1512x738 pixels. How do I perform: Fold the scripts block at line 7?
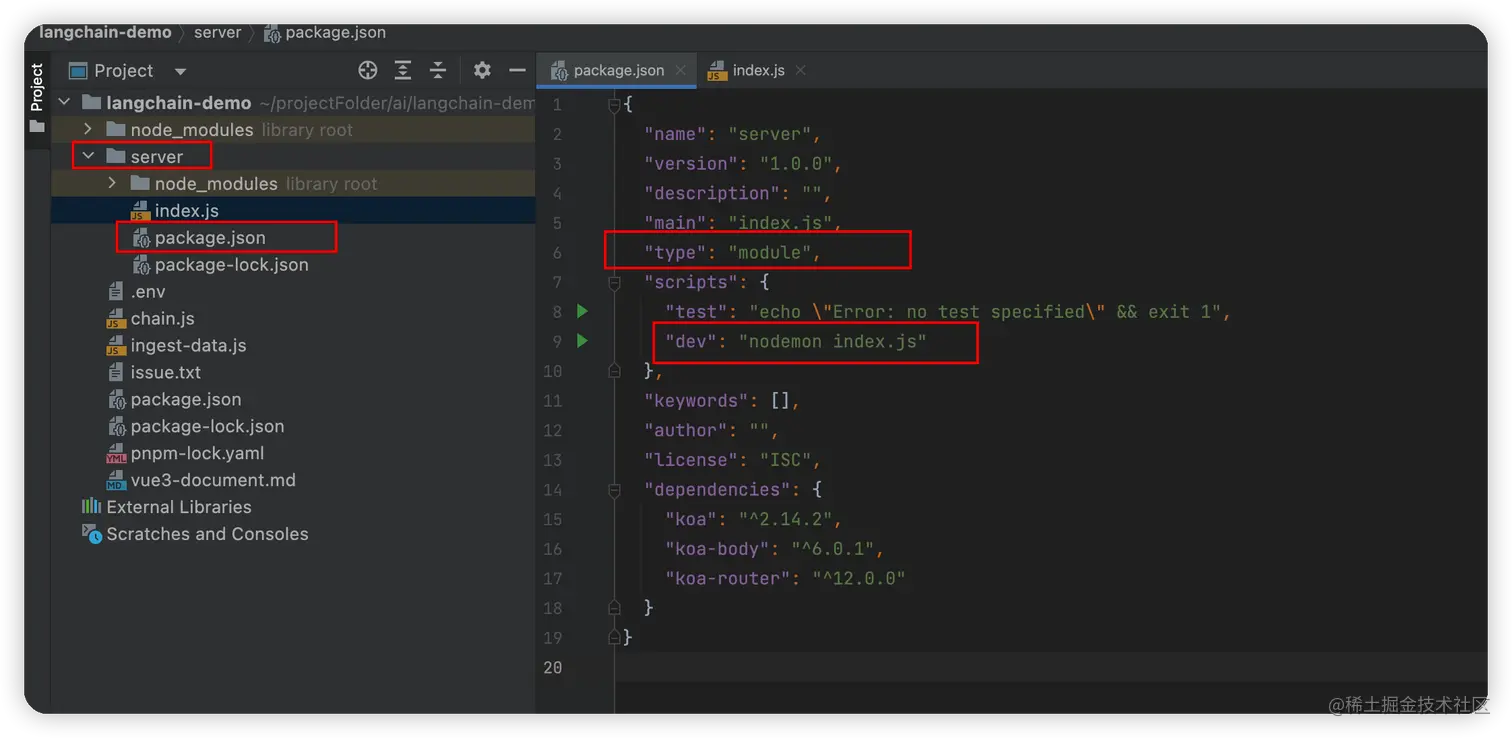coord(615,282)
